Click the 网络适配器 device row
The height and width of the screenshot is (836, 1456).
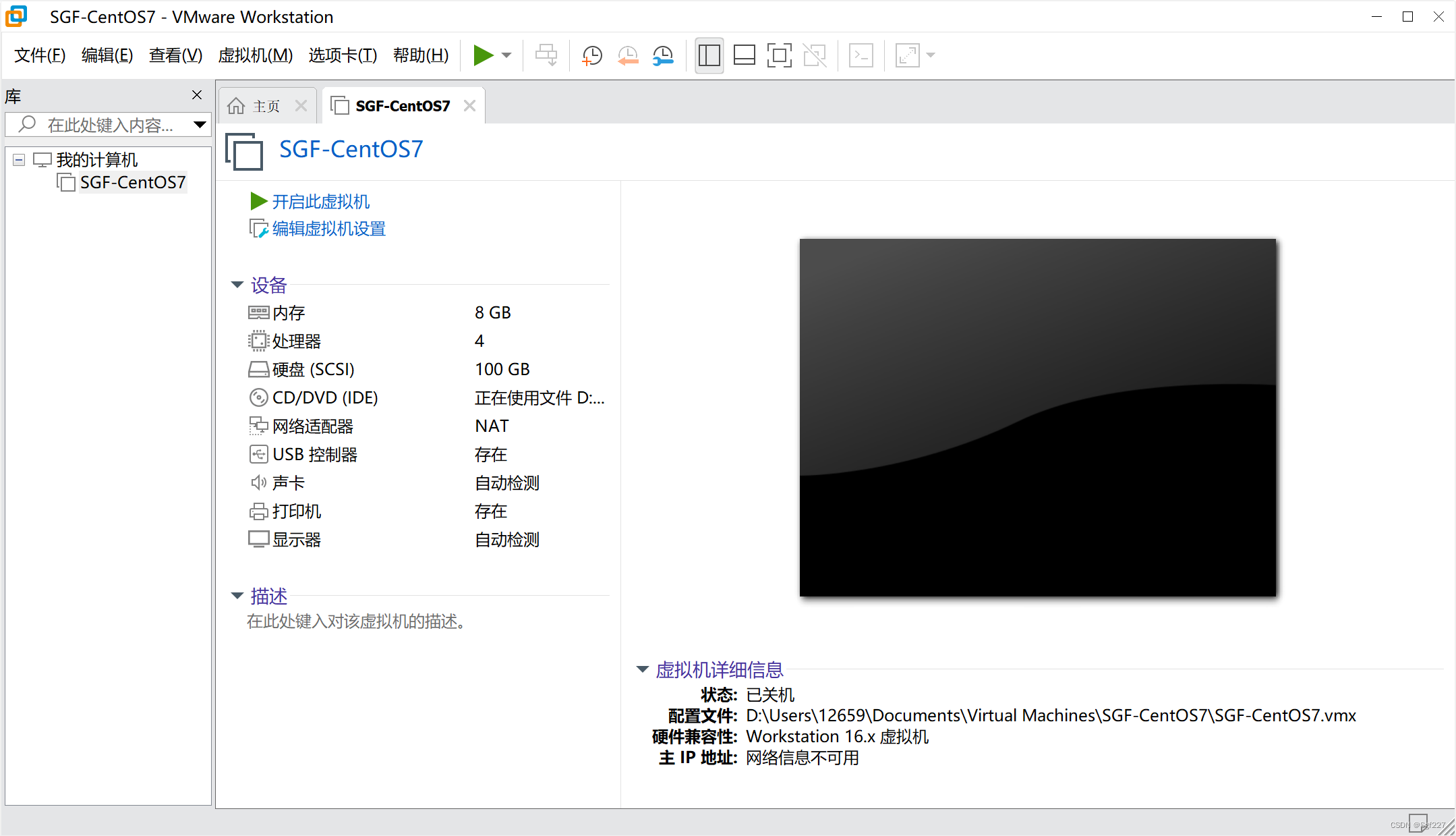427,426
